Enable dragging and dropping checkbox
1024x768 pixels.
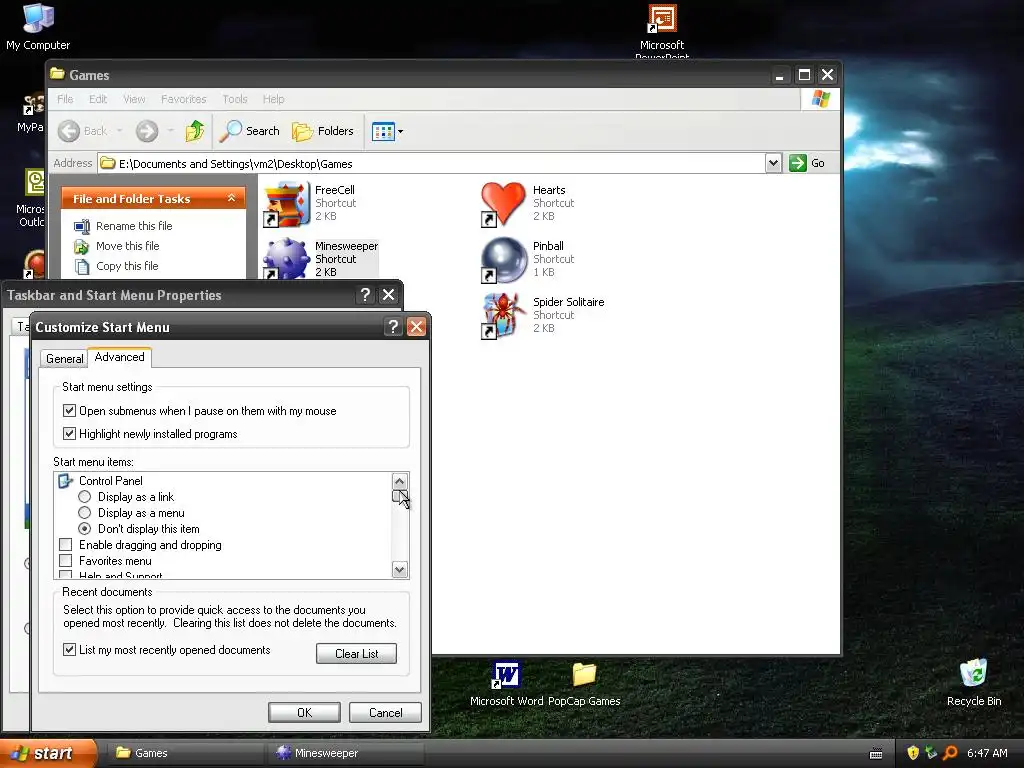coord(65,545)
